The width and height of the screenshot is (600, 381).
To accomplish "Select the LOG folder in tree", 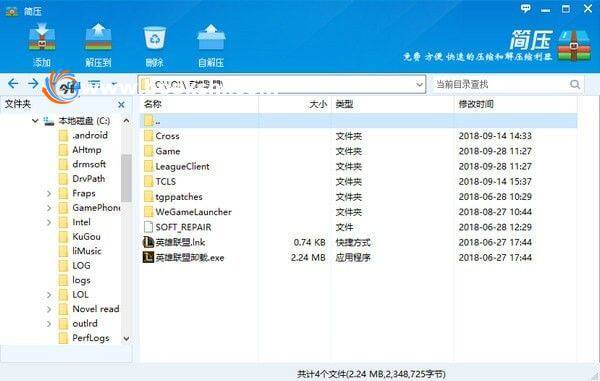I will pos(81,265).
